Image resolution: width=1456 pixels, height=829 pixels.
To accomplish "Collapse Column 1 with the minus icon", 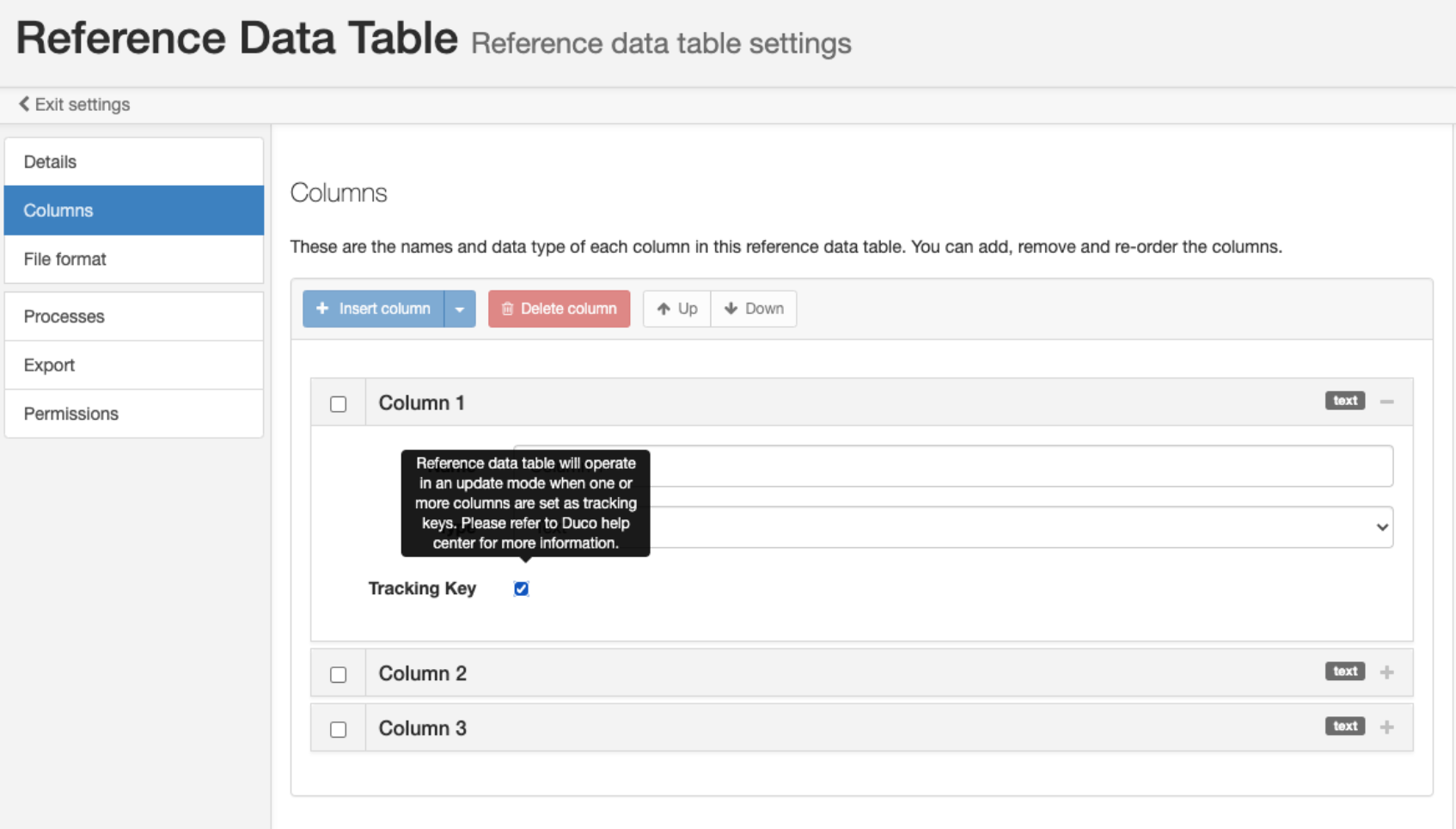I will pos(1386,402).
